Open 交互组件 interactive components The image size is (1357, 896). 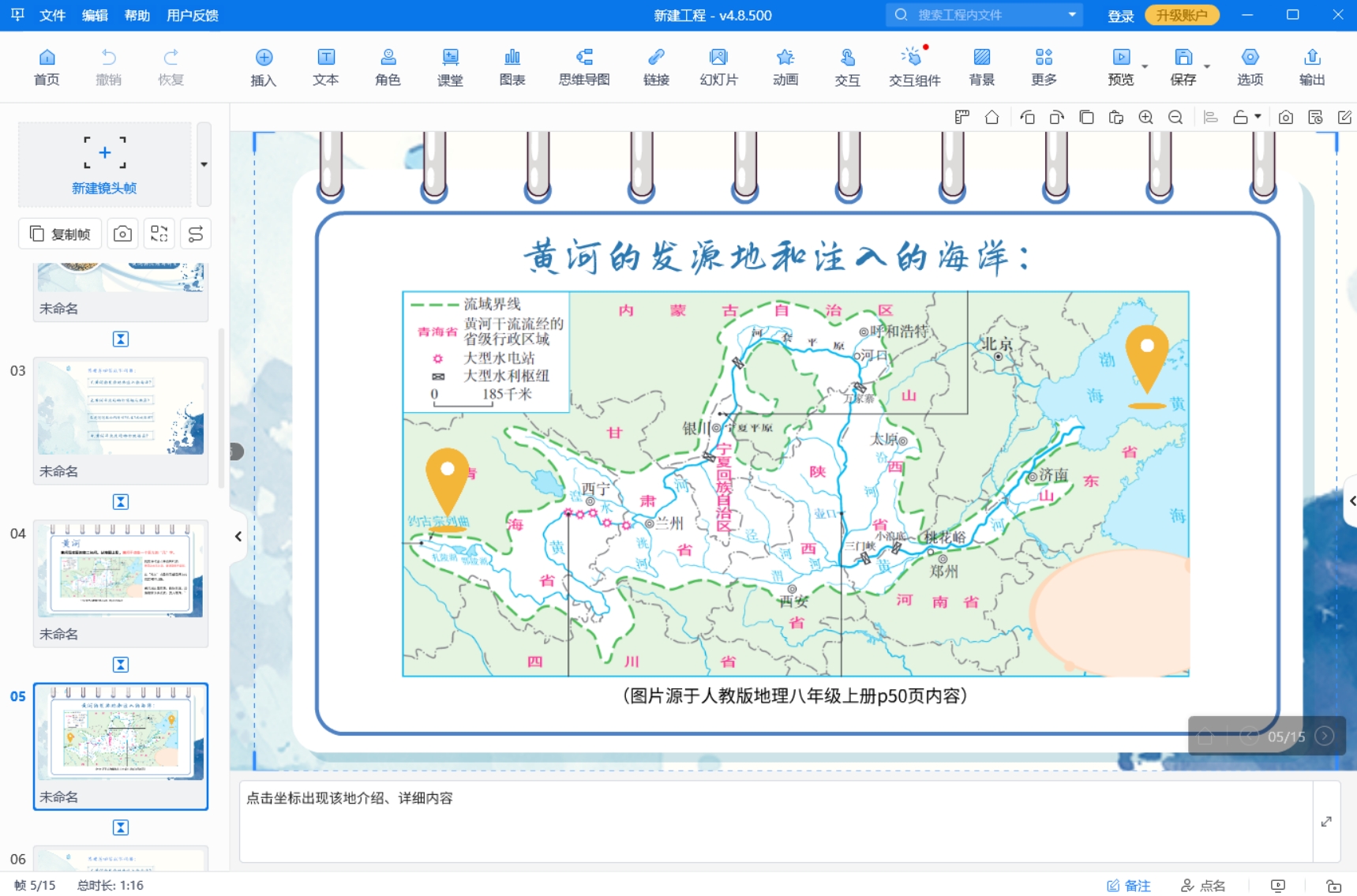914,67
